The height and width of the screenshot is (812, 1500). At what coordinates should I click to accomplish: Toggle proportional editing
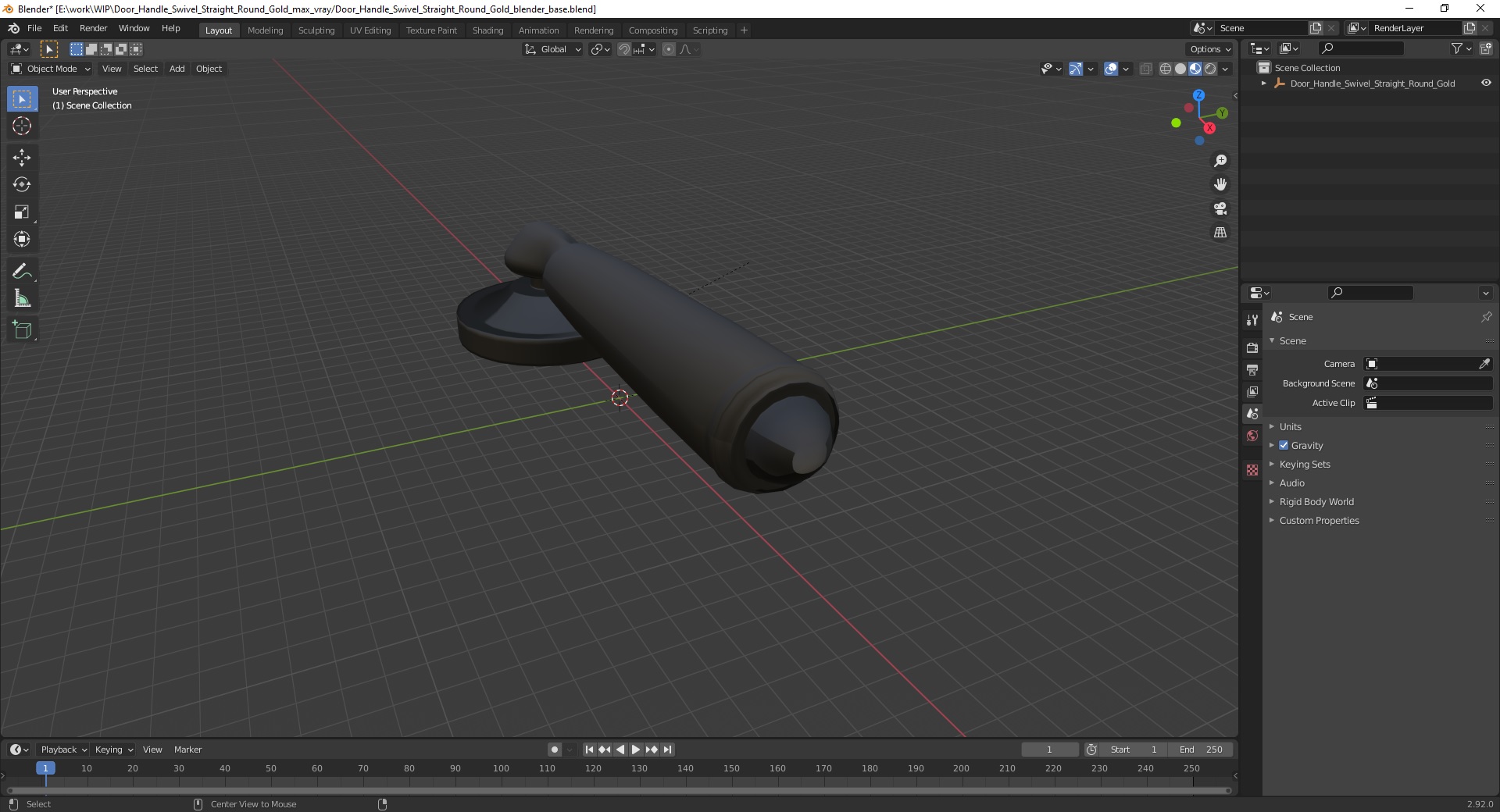(x=669, y=49)
